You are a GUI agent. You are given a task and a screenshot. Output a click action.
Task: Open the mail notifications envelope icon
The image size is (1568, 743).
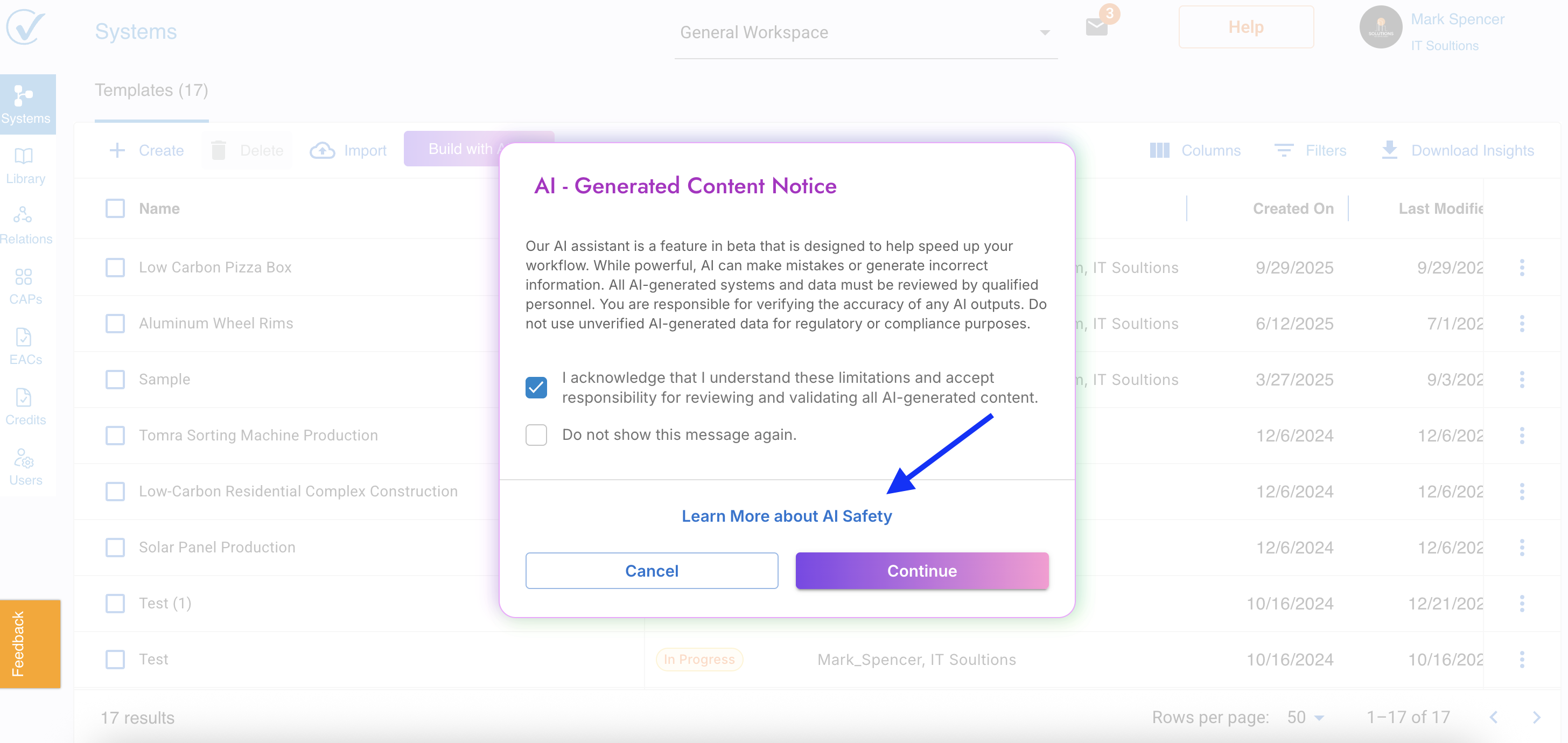tap(1096, 27)
